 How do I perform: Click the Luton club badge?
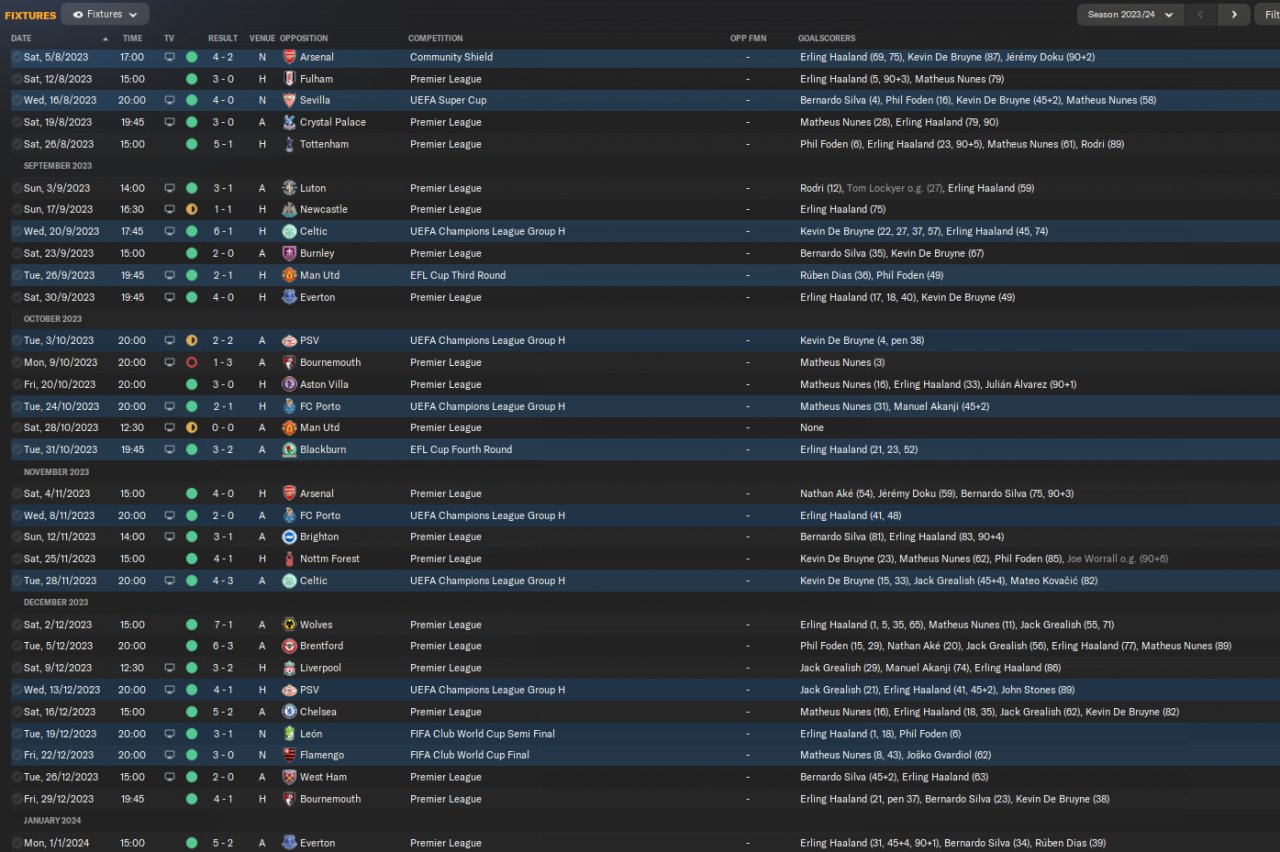click(x=290, y=188)
